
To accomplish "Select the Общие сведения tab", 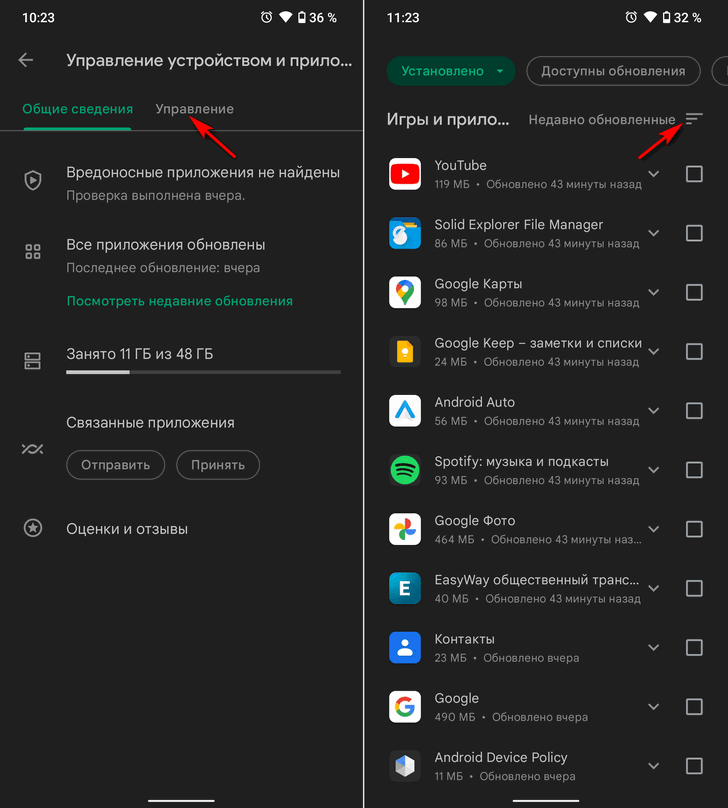I will [77, 109].
